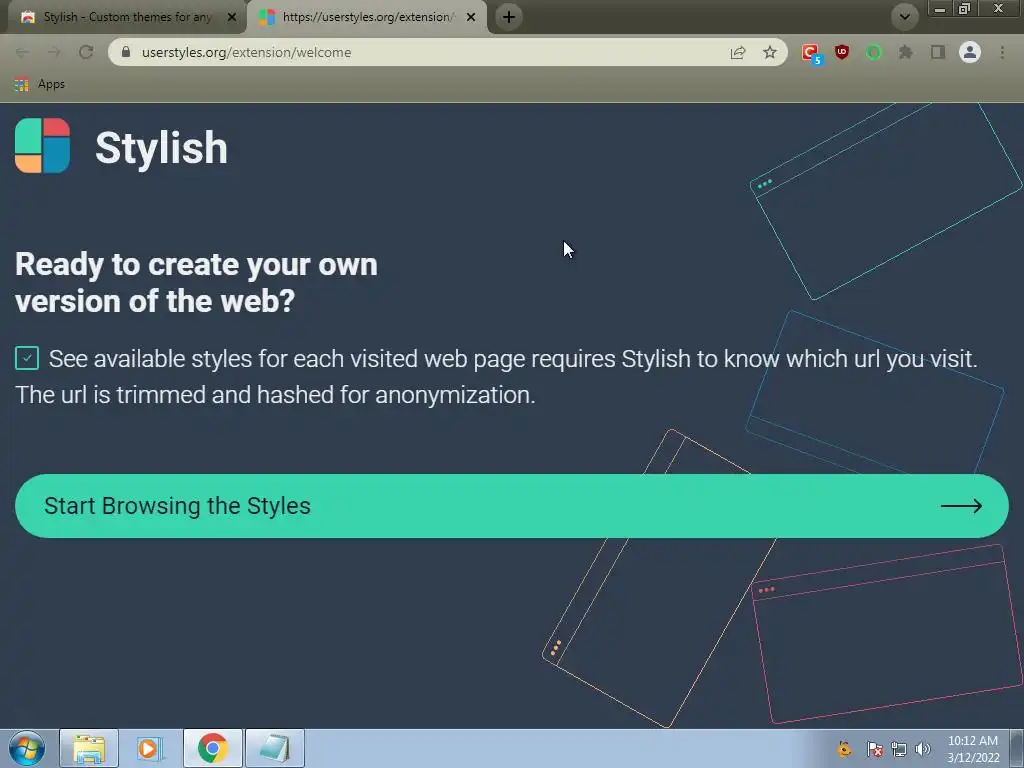Screen dimensions: 1024x768
Task: Close the userstyles.org extension tab
Action: (x=471, y=17)
